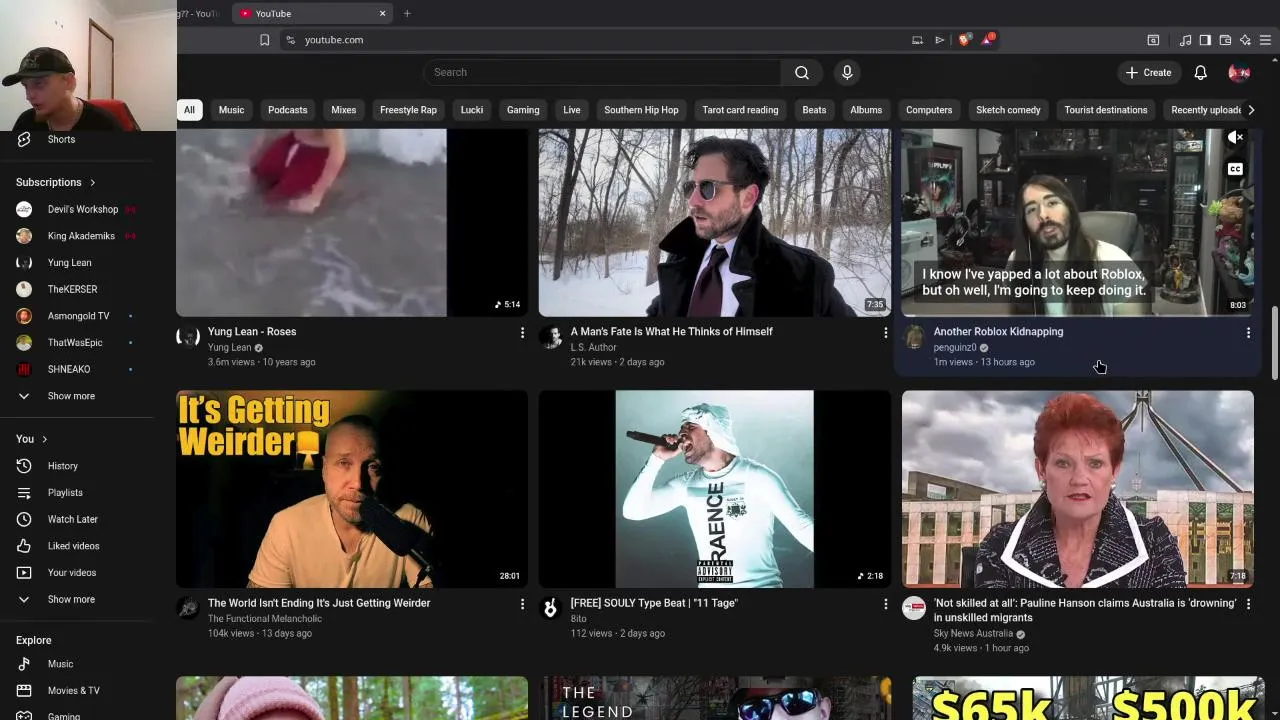
Task: Select the Freestyle Rap filter chip
Action: pyautogui.click(x=408, y=110)
